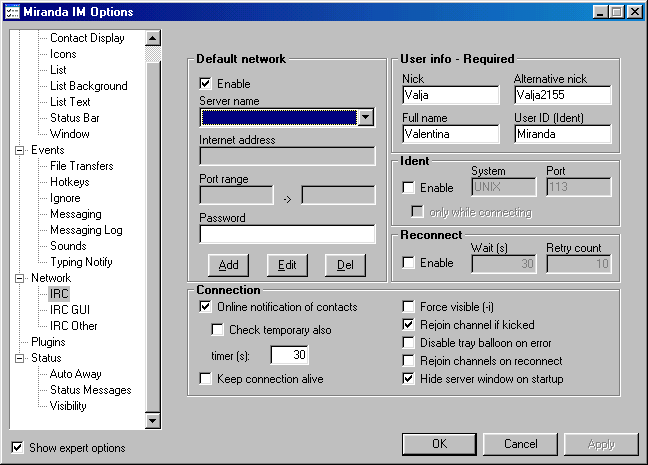Screen dimensions: 648x465
Task: Click the Cancel button
Action: pos(520,444)
